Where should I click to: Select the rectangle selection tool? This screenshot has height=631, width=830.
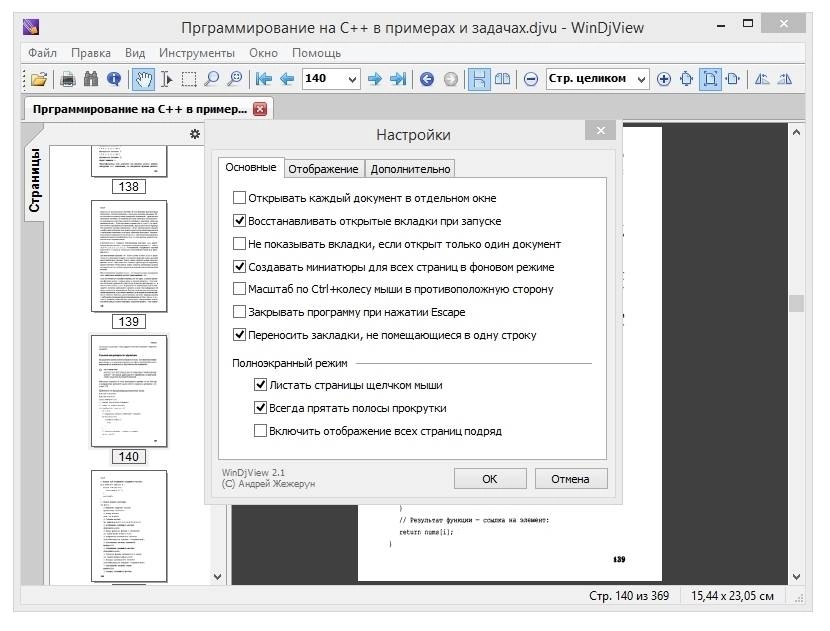(x=189, y=79)
